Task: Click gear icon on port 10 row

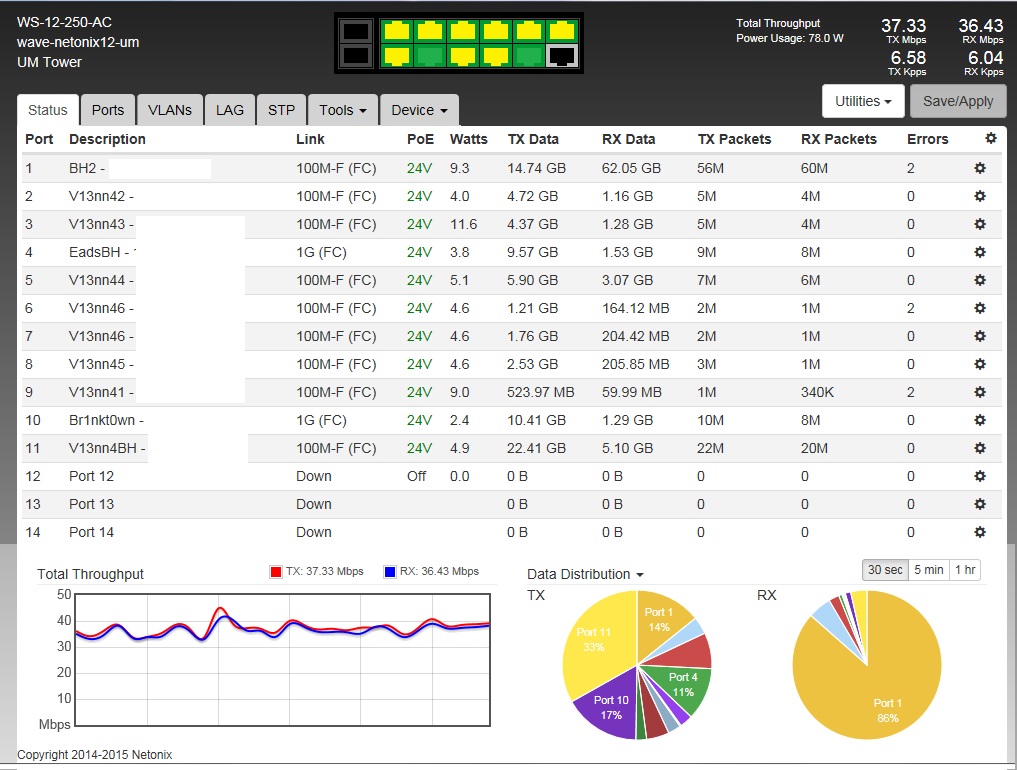Action: coord(980,420)
